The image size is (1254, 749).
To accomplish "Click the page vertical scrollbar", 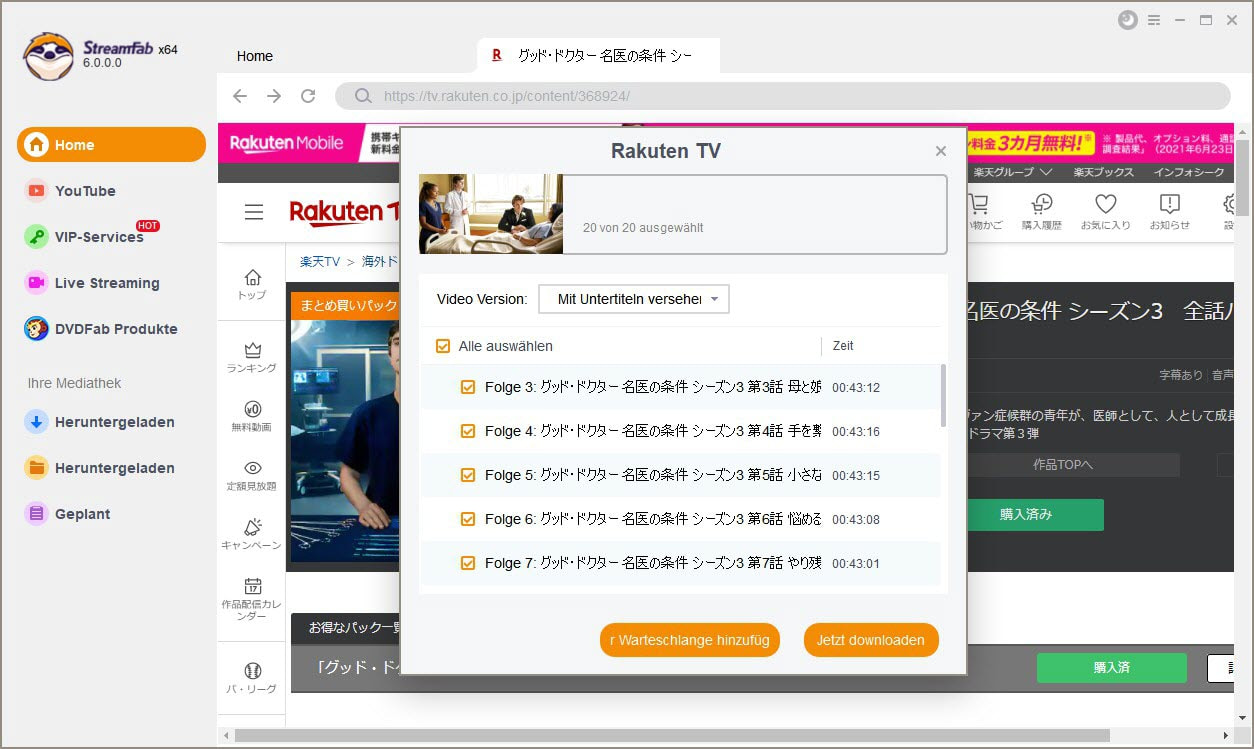I will point(1242,178).
